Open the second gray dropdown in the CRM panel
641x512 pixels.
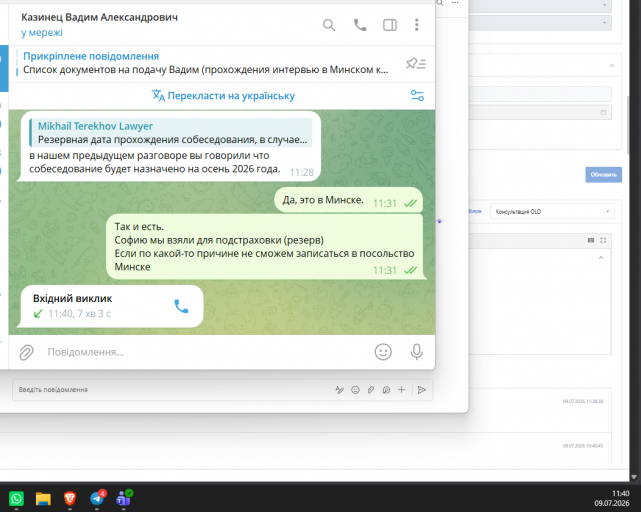(540, 22)
